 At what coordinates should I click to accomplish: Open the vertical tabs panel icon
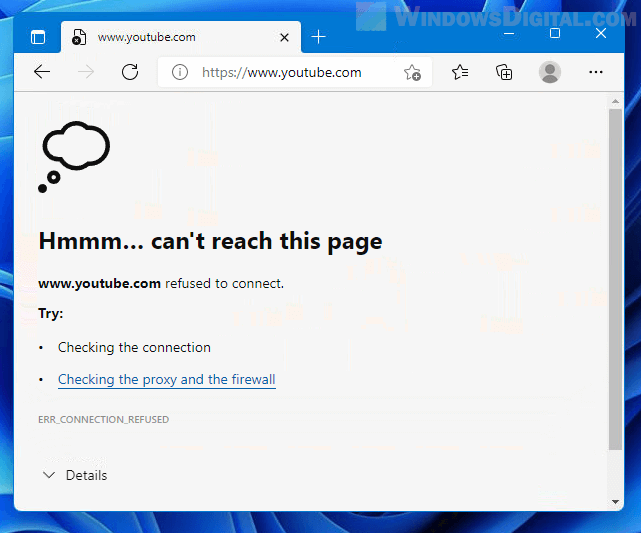click(x=38, y=38)
